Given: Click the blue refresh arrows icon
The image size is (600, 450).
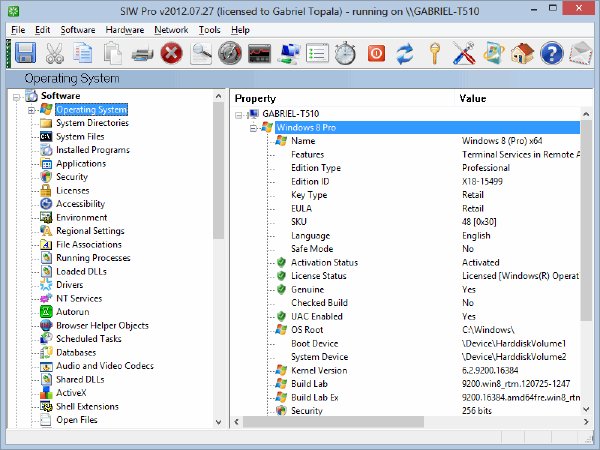Looking at the screenshot, I should click(404, 53).
